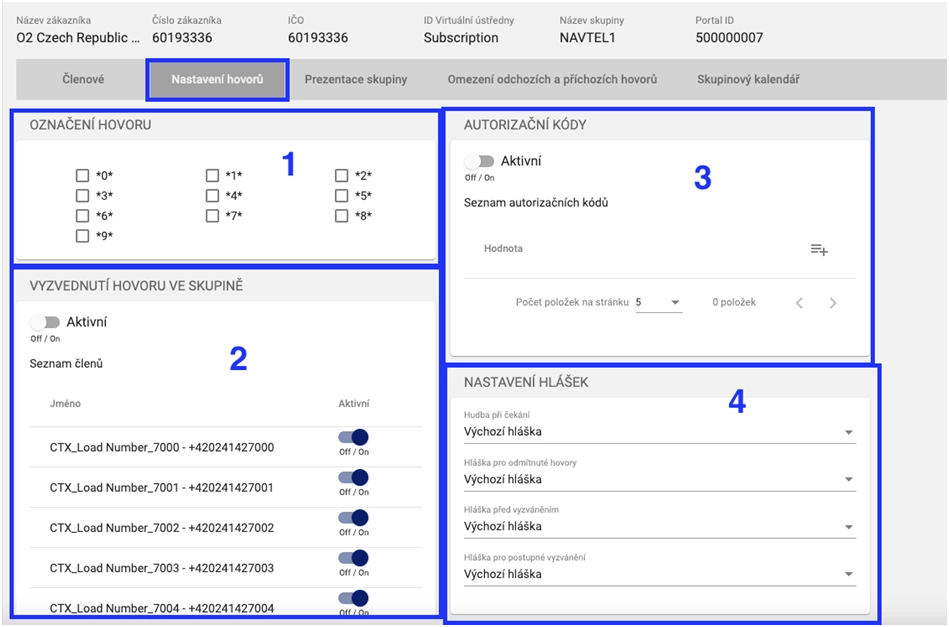Image resolution: width=949 pixels, height=627 pixels.
Task: Expand Hláška před vyzváněním dropdown
Action: [659, 526]
